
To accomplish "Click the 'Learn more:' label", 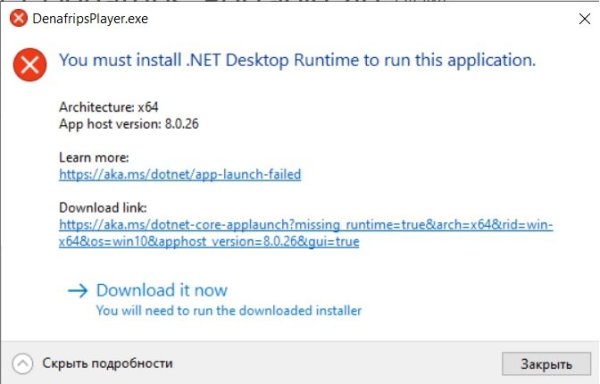I will tap(94, 158).
